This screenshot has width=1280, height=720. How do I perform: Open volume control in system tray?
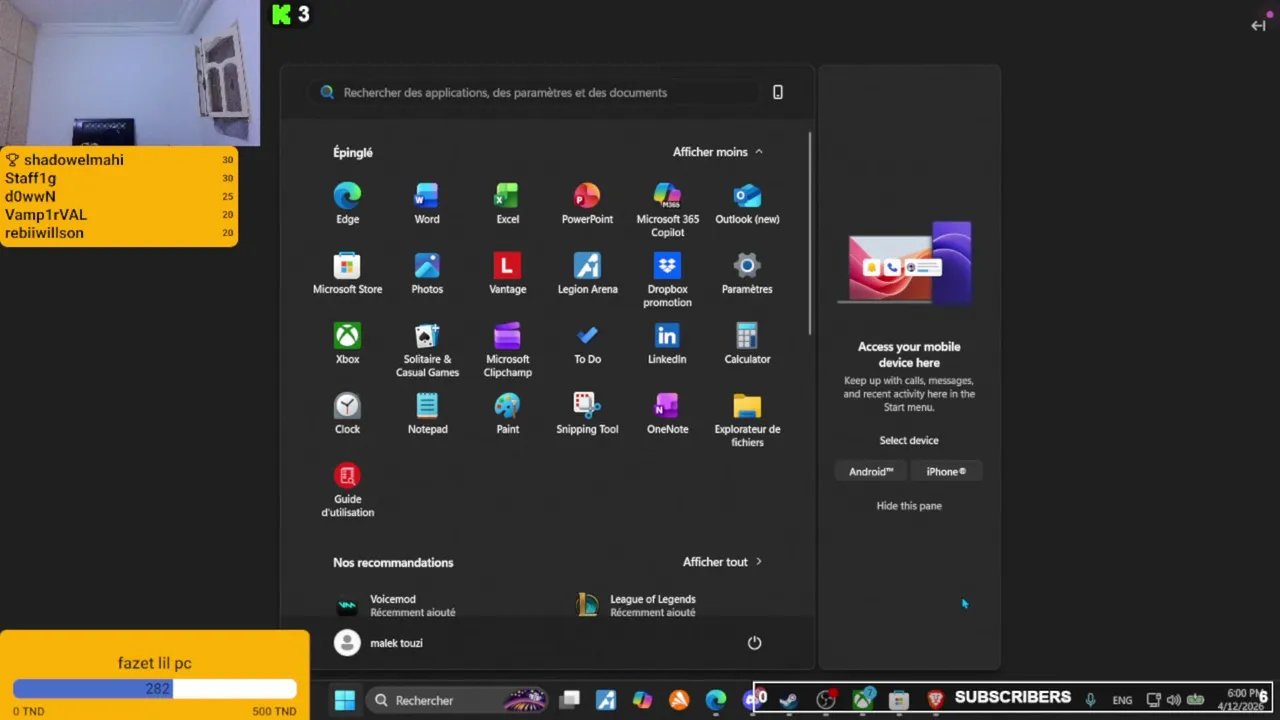(x=1174, y=700)
